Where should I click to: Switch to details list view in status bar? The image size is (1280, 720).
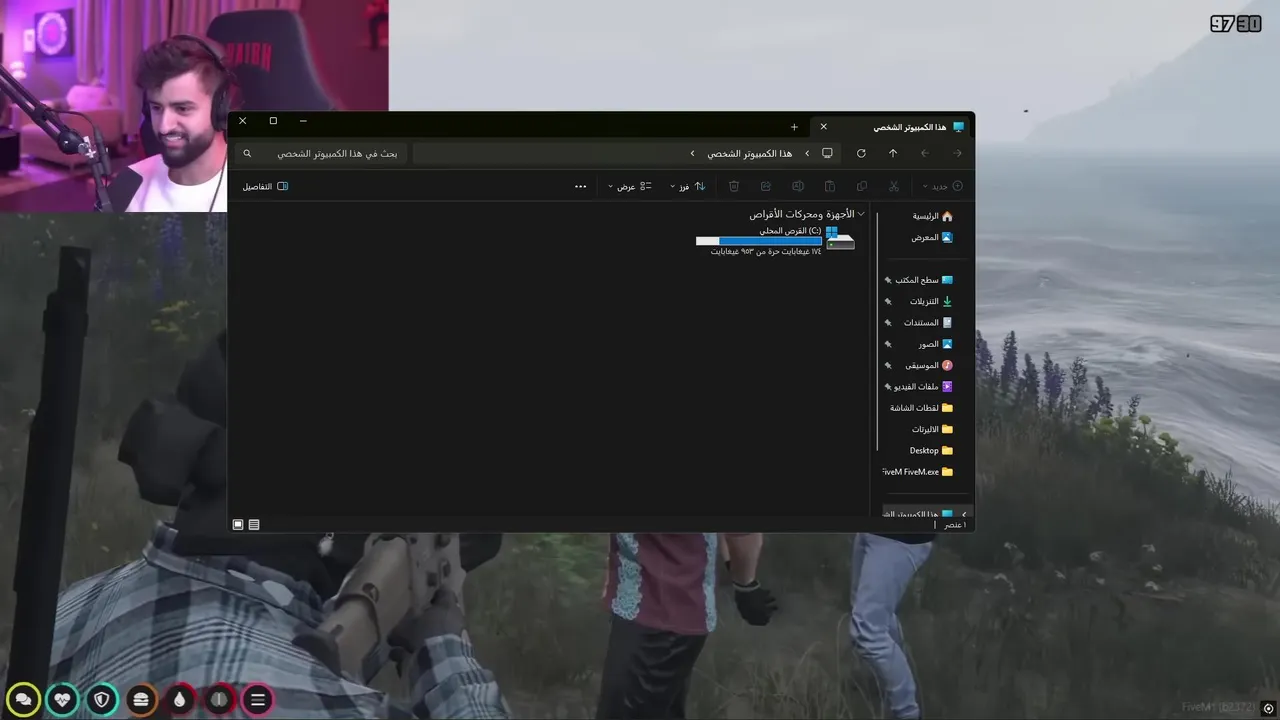[254, 524]
